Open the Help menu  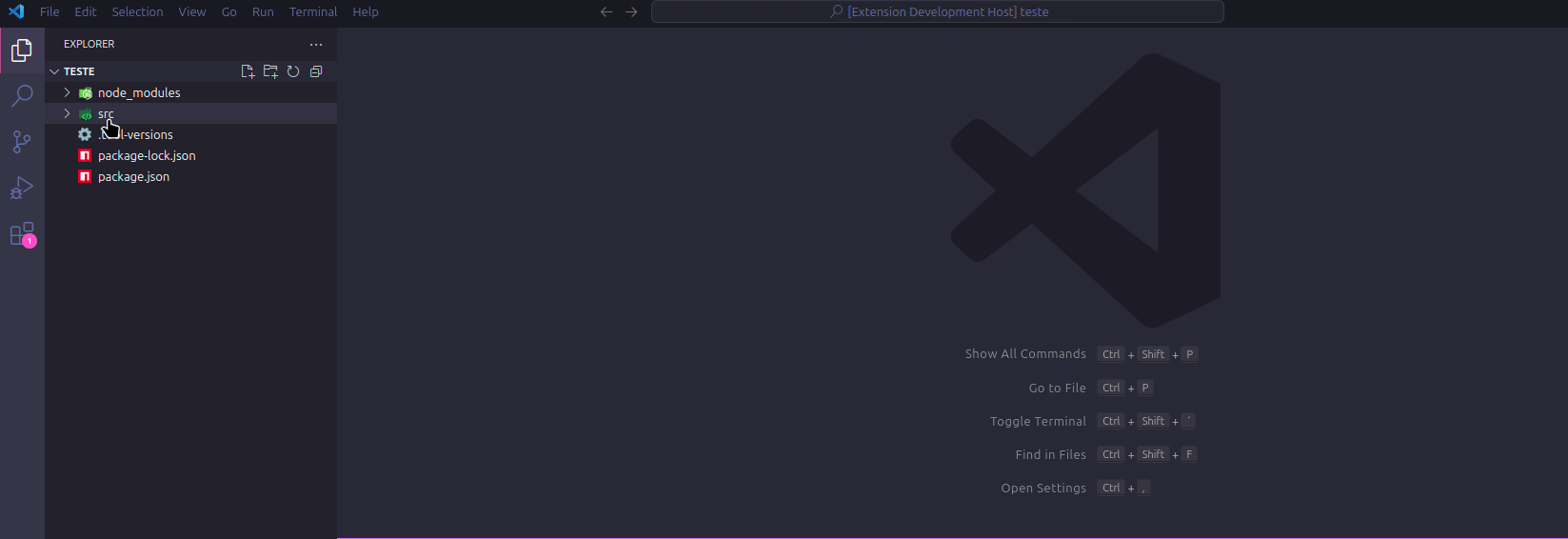366,11
